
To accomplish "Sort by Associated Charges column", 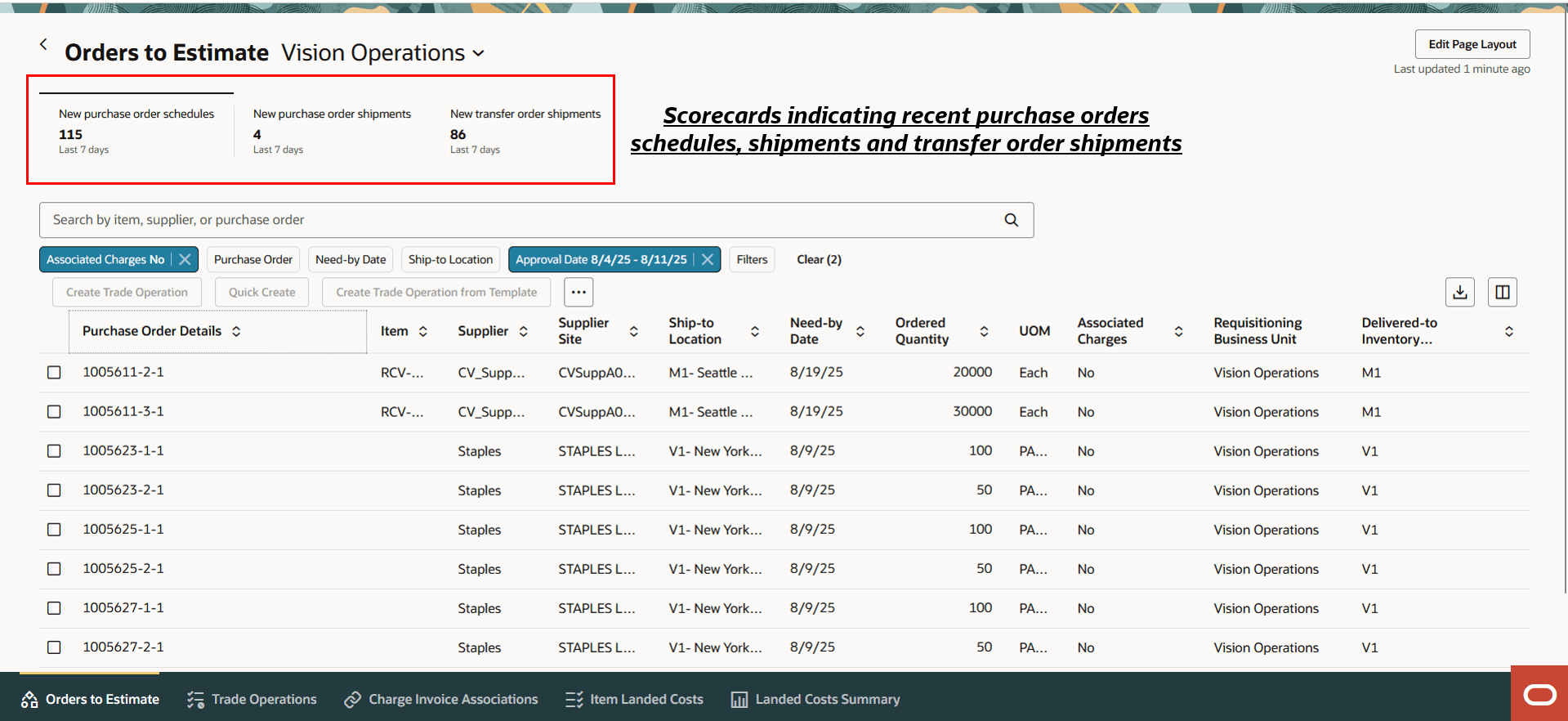I will 1179,331.
